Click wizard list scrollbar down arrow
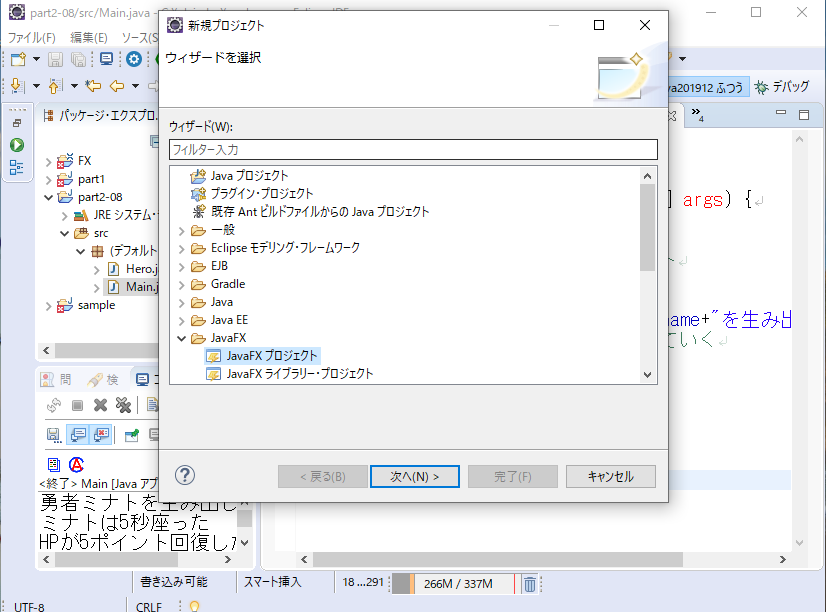Screen dimensions: 826x612 (647, 375)
